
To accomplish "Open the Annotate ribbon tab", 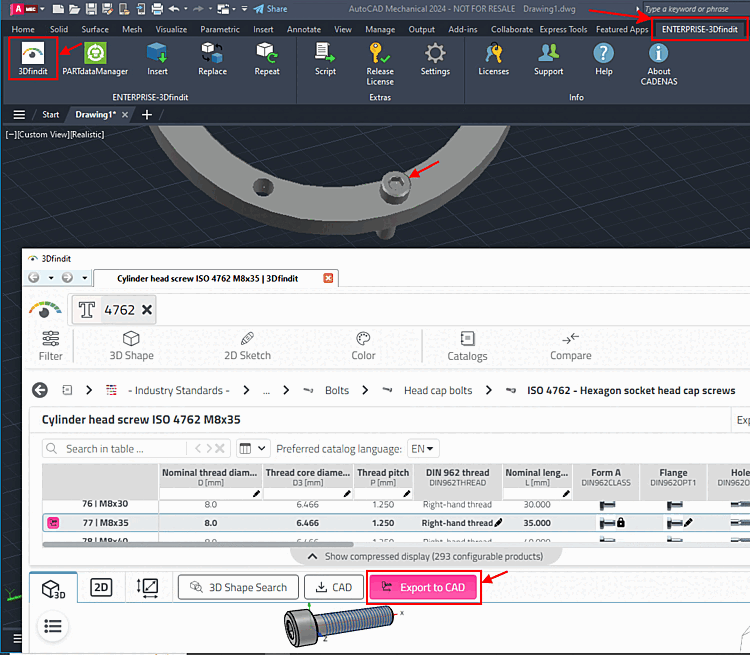I will 304,29.
